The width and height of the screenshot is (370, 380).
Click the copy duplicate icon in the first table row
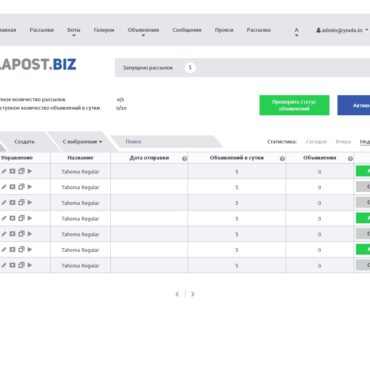[x=21, y=171]
